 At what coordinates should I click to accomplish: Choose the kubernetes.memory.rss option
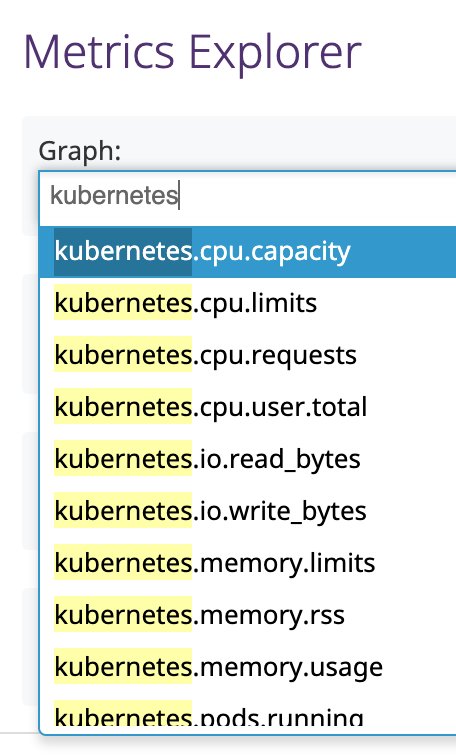click(248, 615)
